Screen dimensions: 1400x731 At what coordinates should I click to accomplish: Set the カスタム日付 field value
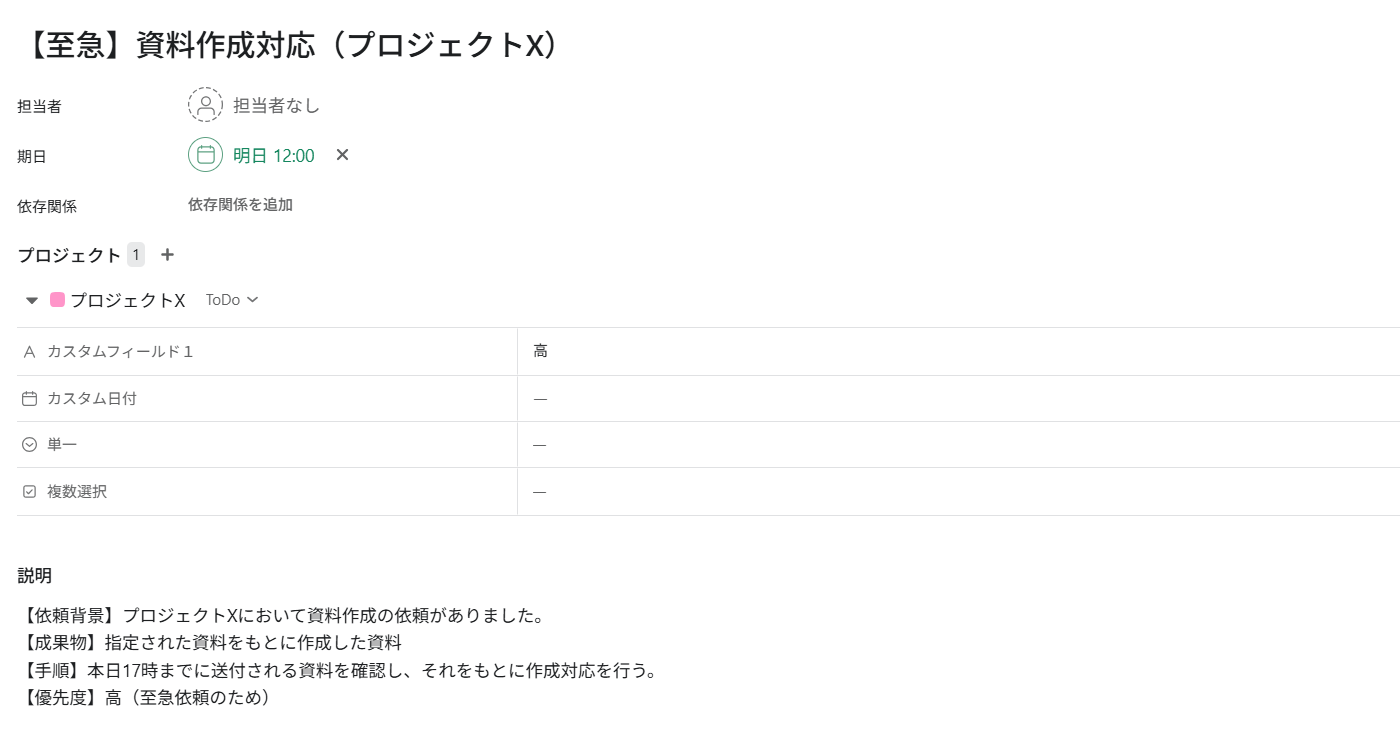pyautogui.click(x=958, y=398)
